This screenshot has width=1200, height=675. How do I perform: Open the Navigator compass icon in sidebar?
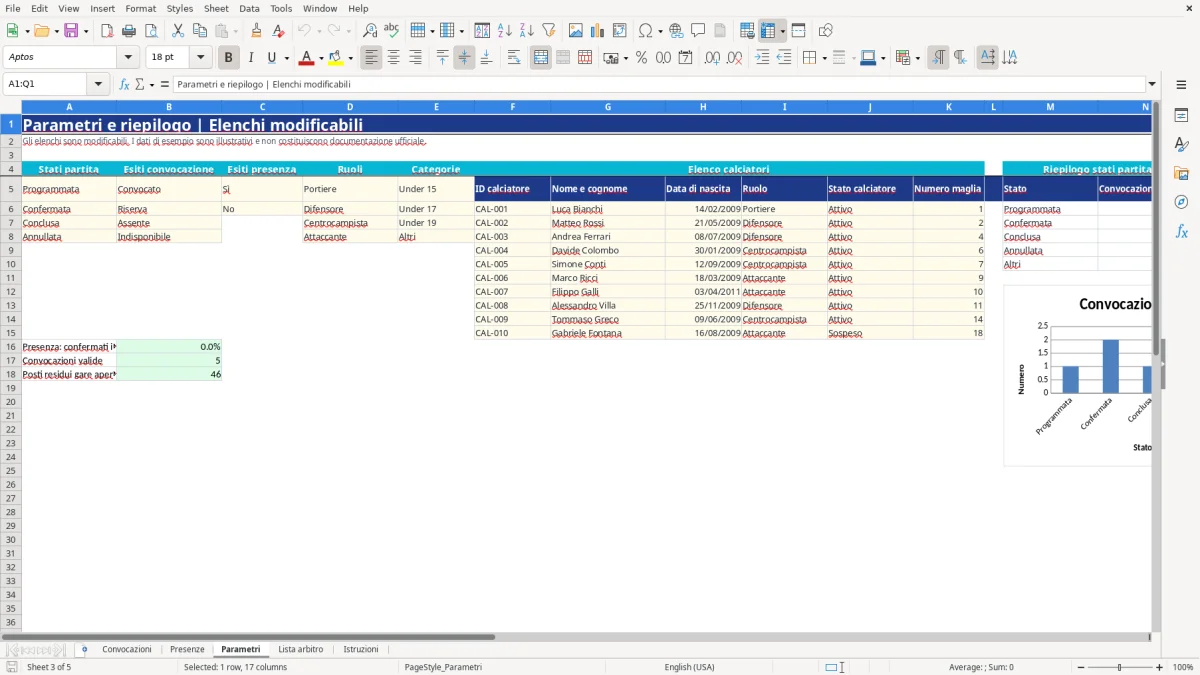click(1181, 202)
